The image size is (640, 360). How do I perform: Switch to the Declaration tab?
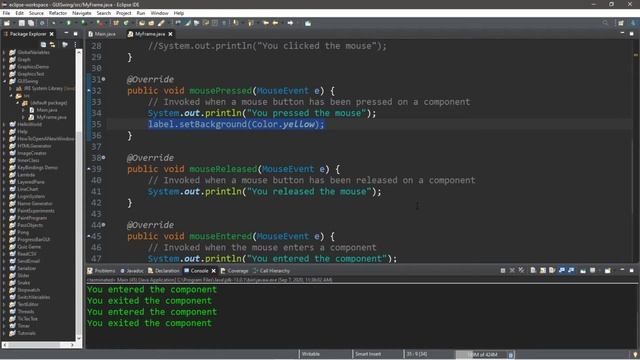(x=163, y=271)
